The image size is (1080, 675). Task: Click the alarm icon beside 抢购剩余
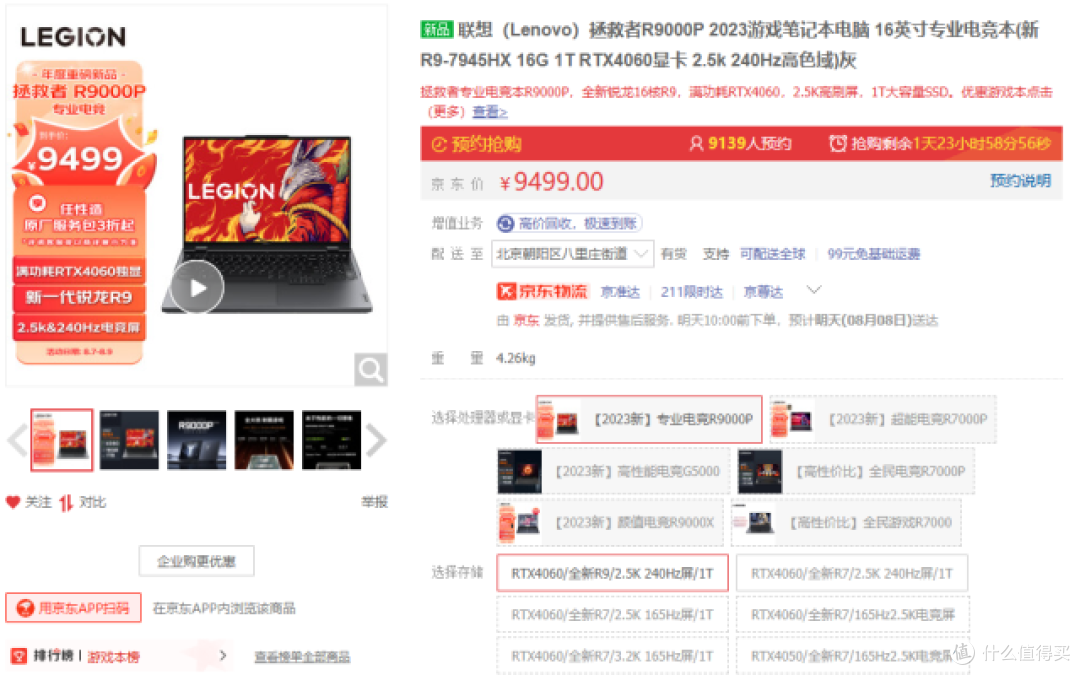pyautogui.click(x=838, y=143)
